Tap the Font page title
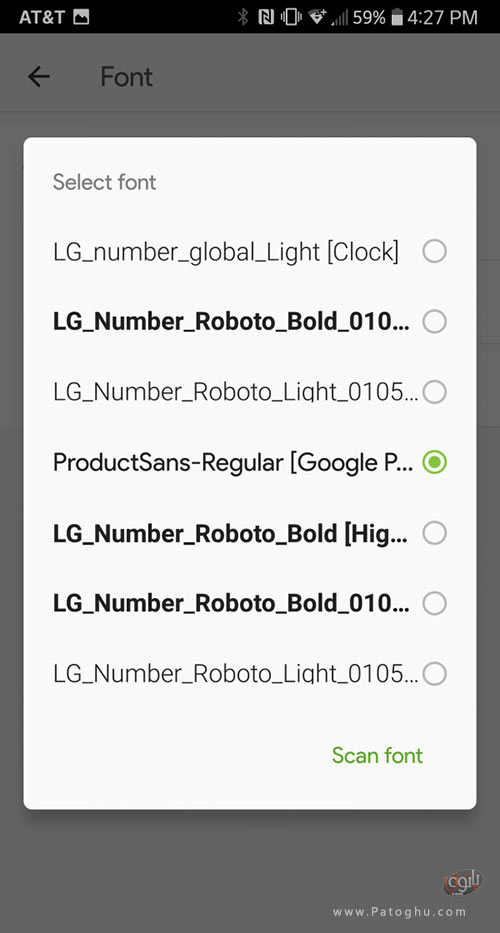 126,77
